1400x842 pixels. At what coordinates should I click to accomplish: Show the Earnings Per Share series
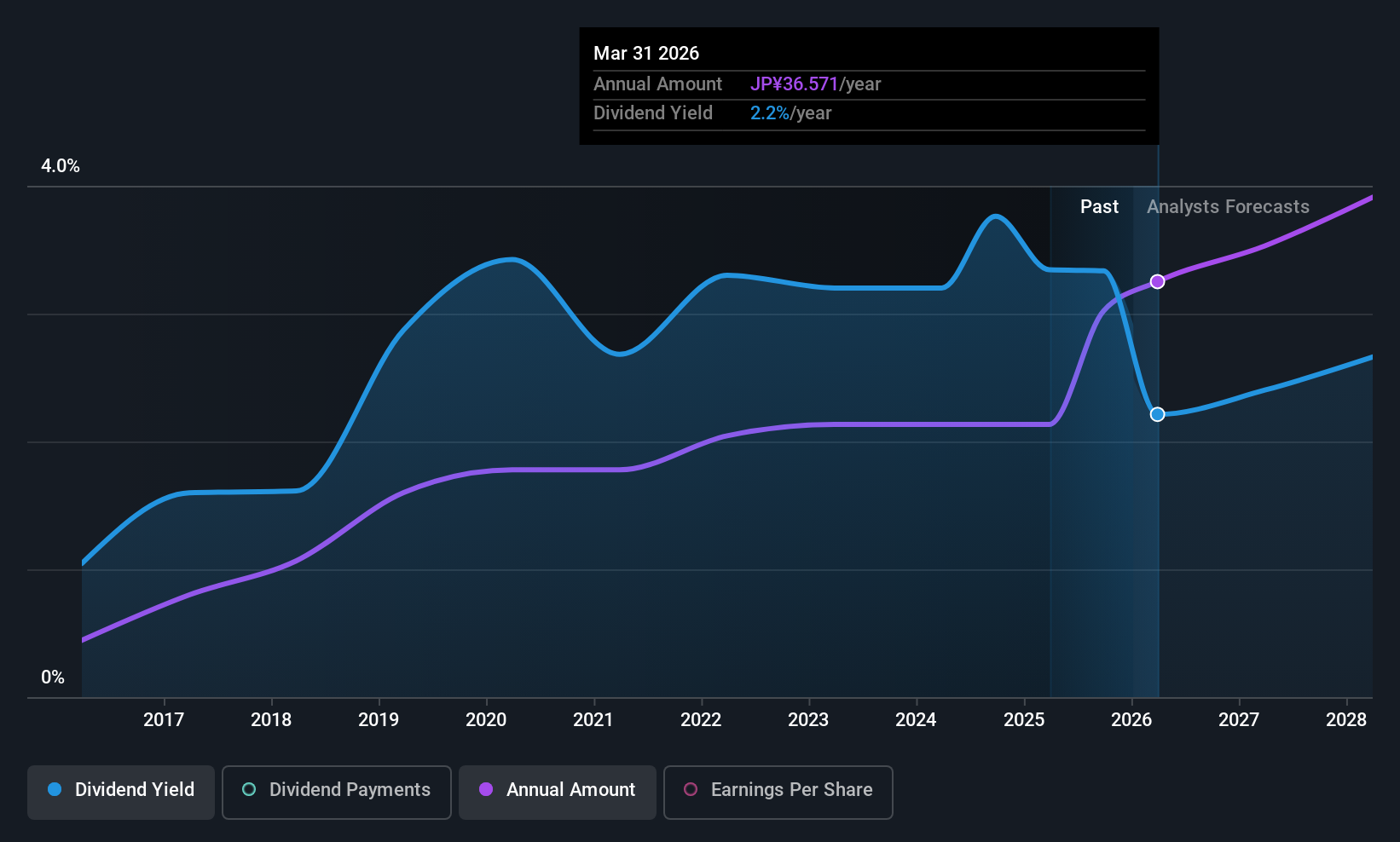[x=778, y=792]
